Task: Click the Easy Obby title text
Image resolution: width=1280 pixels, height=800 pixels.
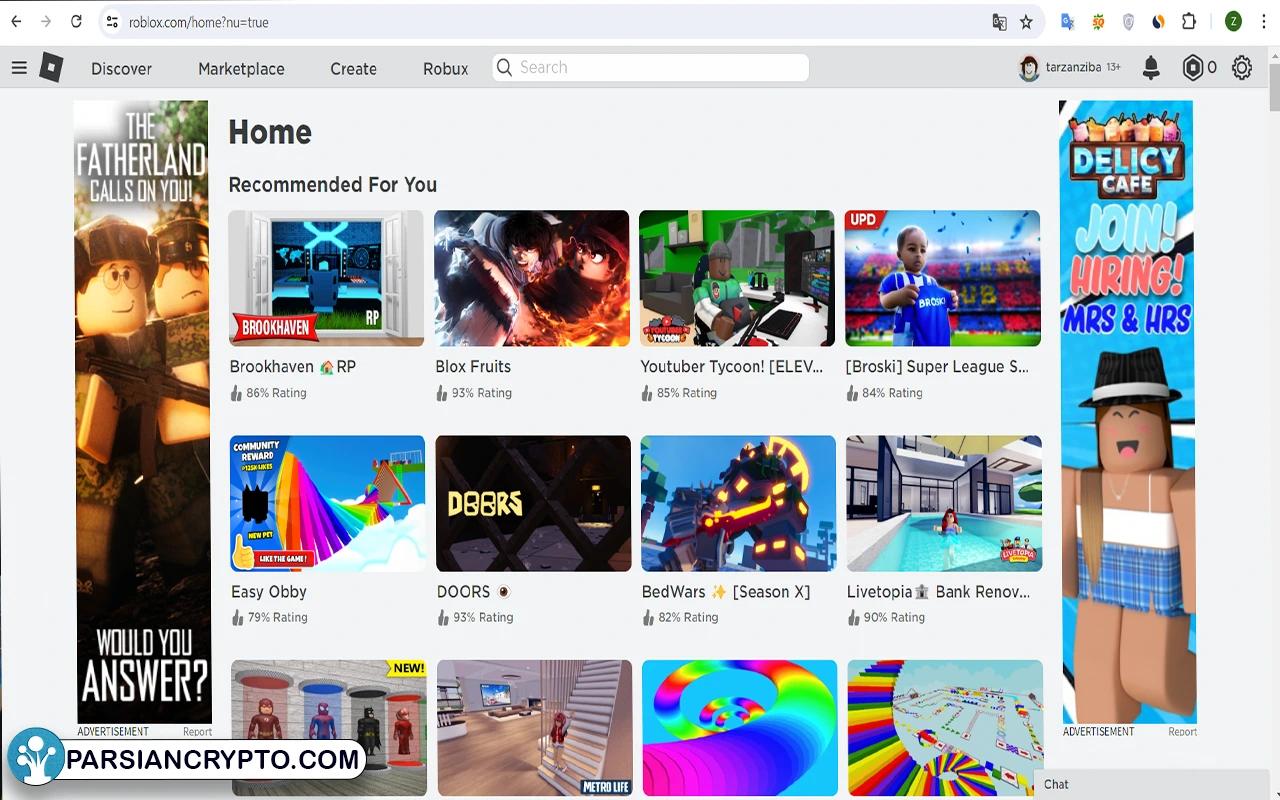Action: point(269,592)
